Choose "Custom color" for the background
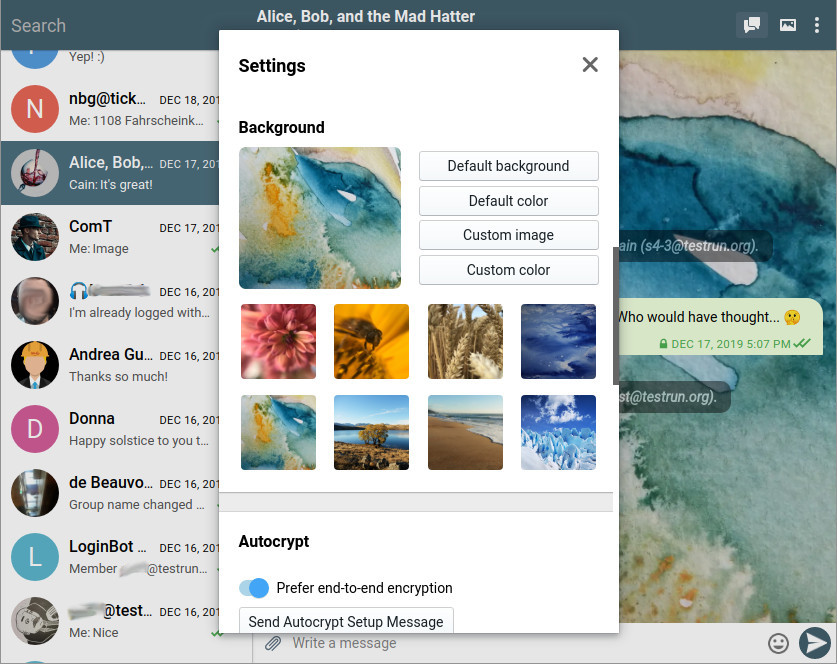 (508, 270)
